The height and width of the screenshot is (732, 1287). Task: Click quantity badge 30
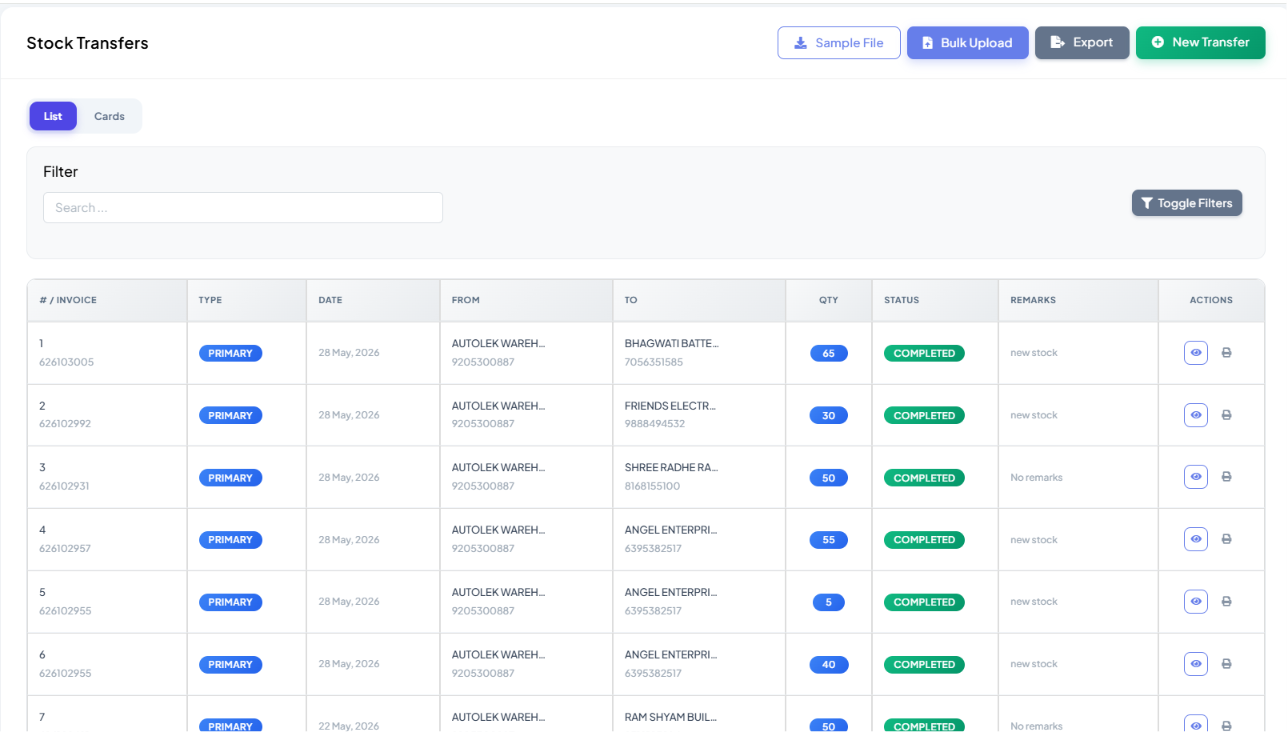828,415
